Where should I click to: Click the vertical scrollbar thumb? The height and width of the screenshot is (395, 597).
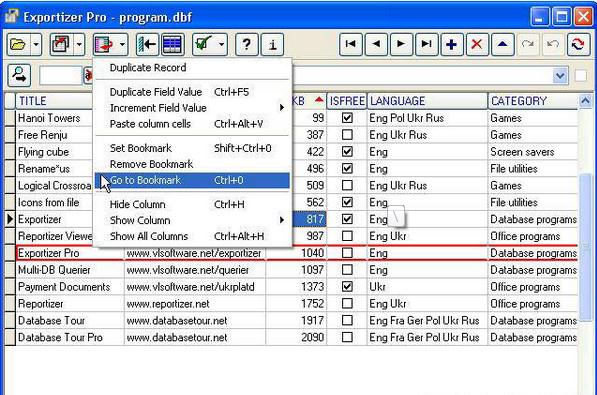tap(585, 248)
